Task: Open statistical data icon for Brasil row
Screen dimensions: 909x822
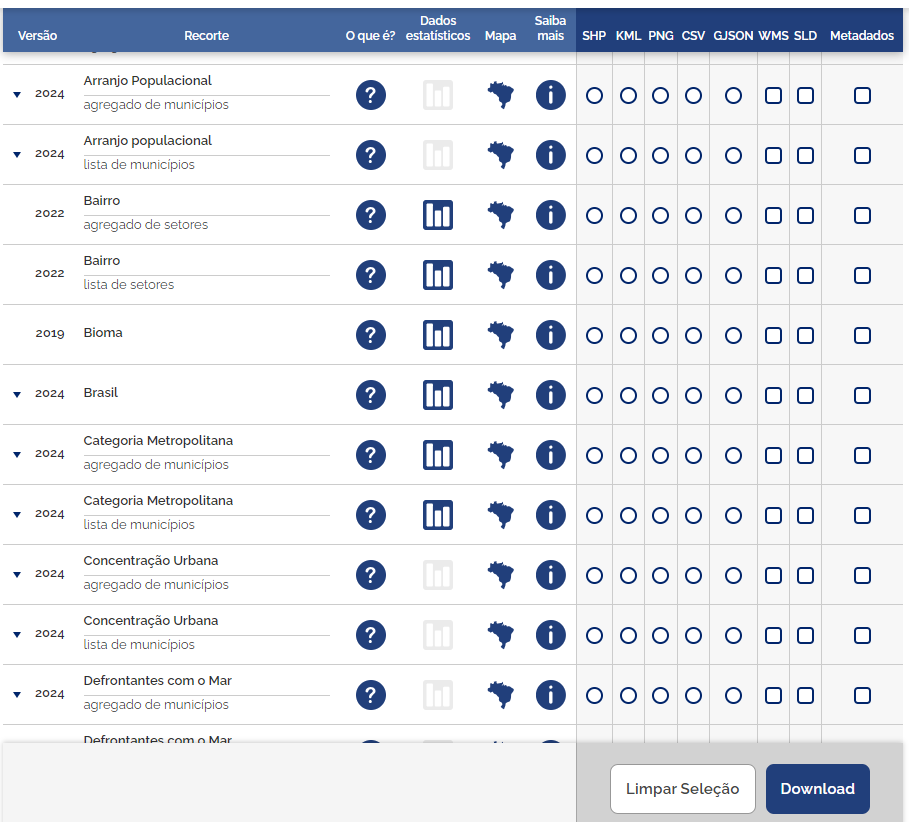Action: tap(438, 395)
